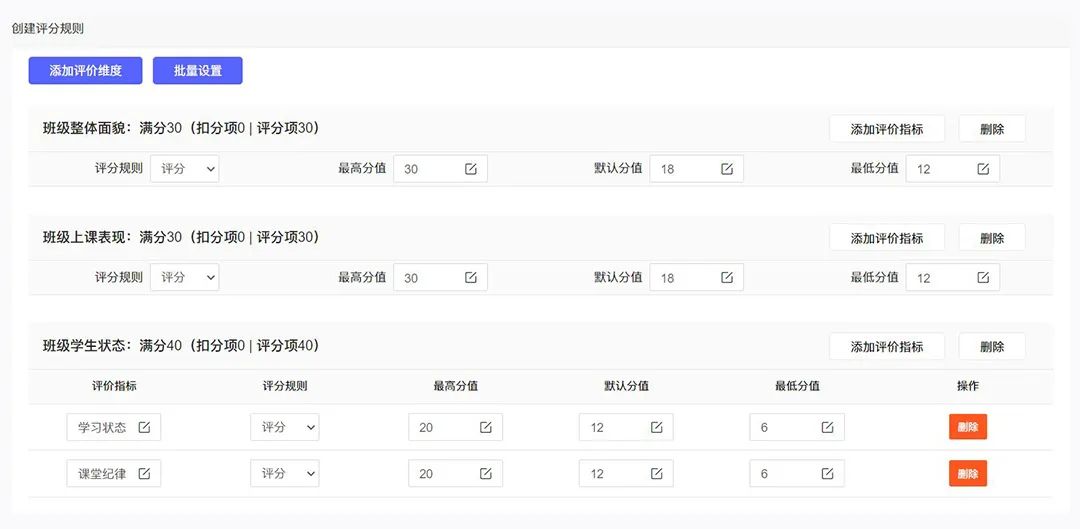
Task: Open 评分规则 dropdown for 班级上课表现
Action: tap(185, 278)
